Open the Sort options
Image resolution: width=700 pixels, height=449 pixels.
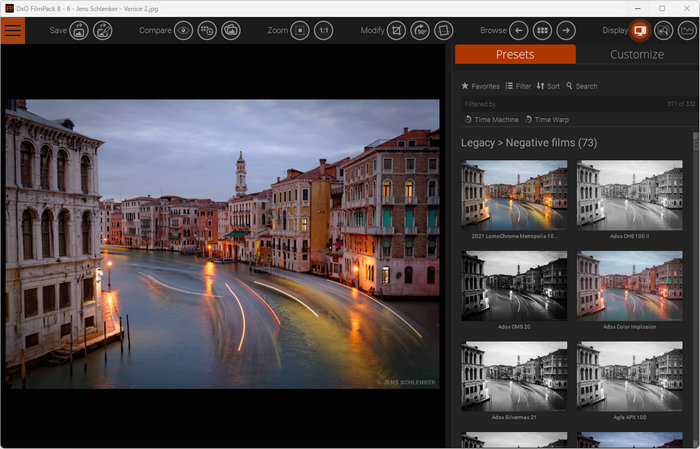[548, 86]
